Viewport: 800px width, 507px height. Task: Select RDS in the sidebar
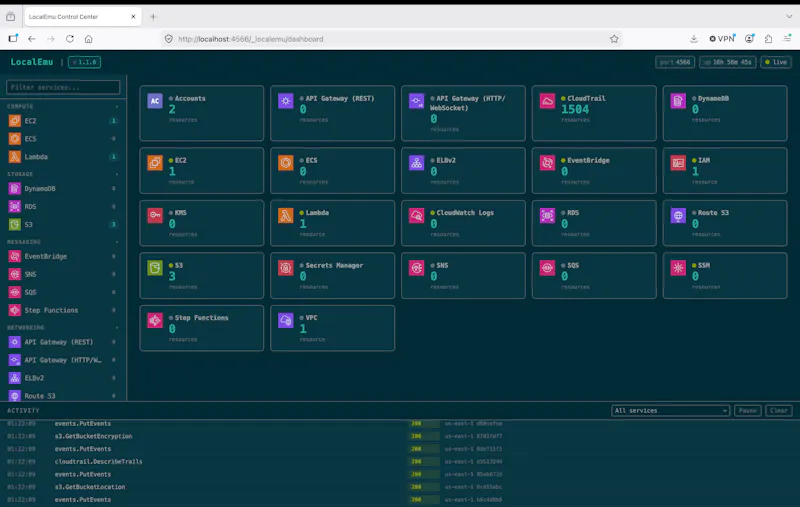point(62,207)
